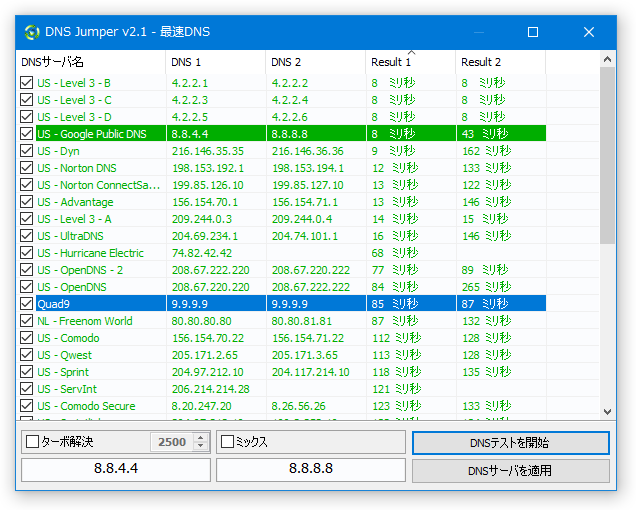Toggle the US - Hurricane Electric checkbox

coord(26,253)
